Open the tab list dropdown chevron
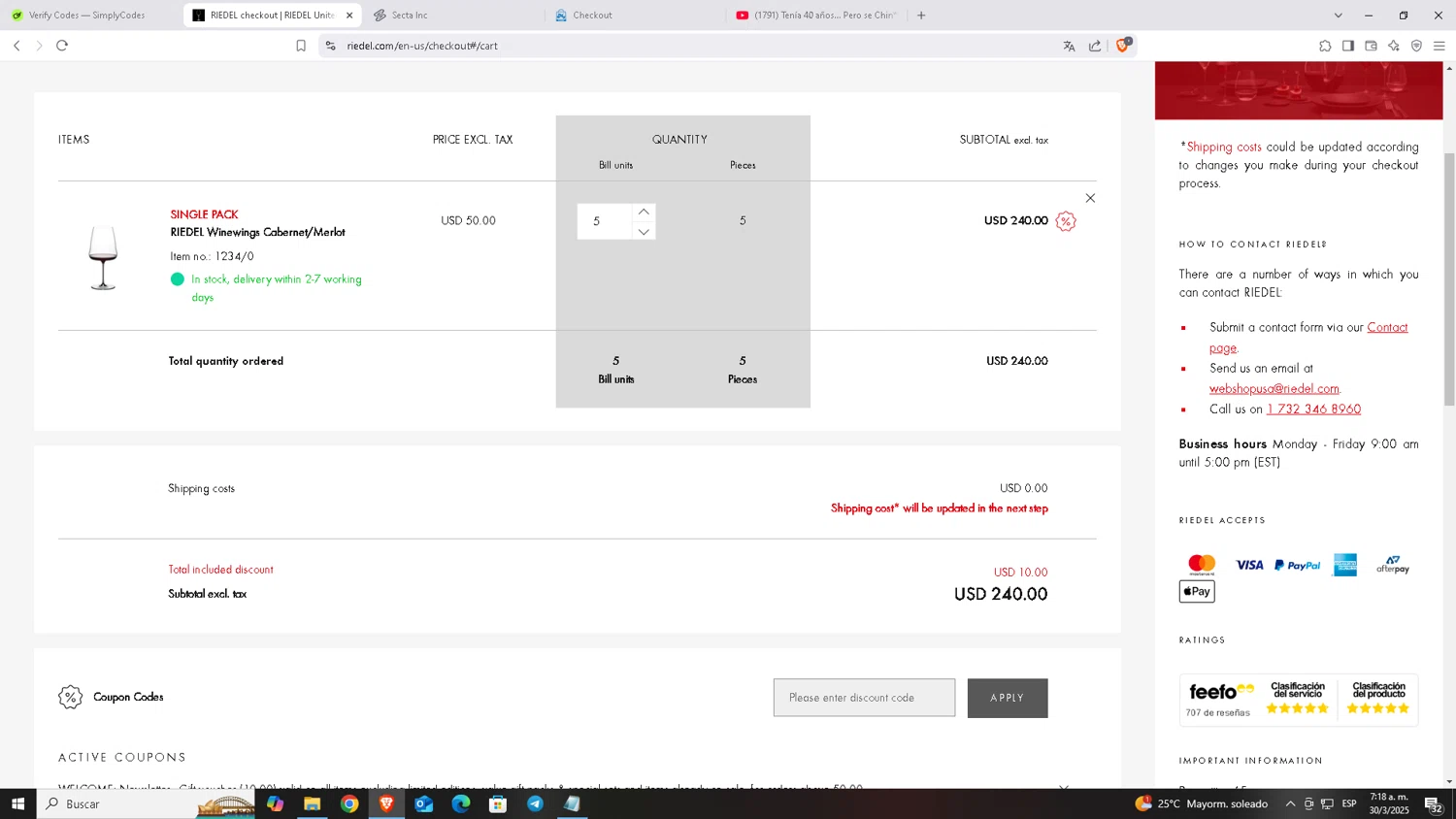Image resolution: width=1456 pixels, height=819 pixels. pyautogui.click(x=1338, y=16)
